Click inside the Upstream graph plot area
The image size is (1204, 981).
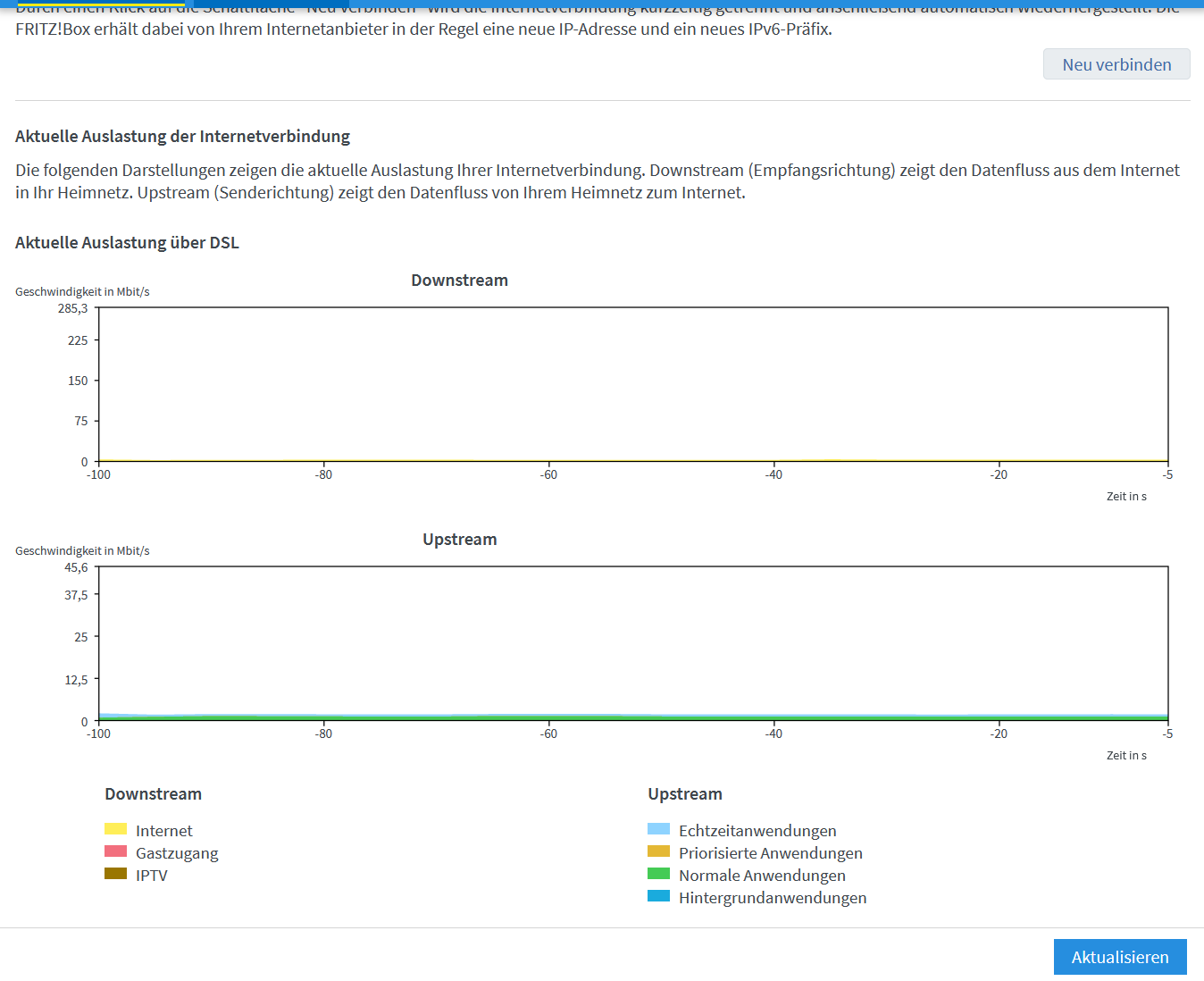coord(632,643)
